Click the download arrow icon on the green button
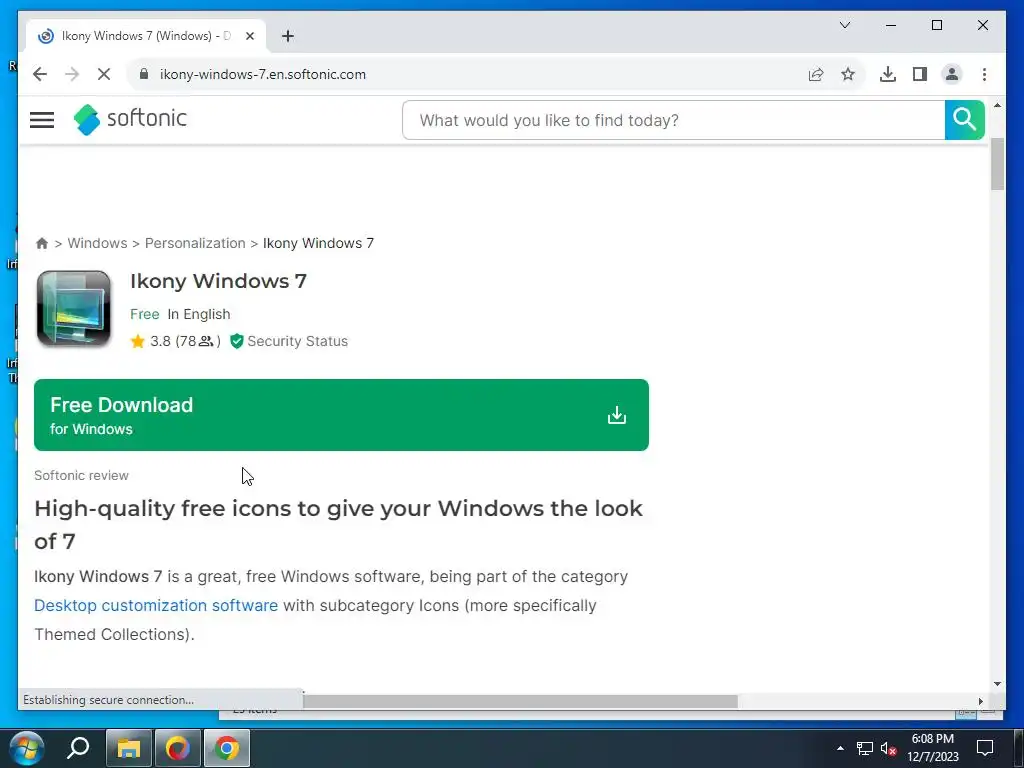This screenshot has height=768, width=1024. (x=616, y=415)
